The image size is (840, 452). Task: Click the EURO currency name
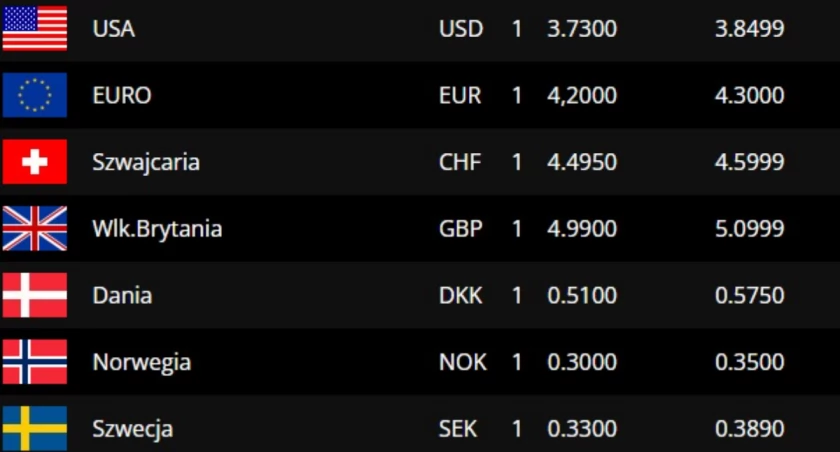tap(122, 95)
